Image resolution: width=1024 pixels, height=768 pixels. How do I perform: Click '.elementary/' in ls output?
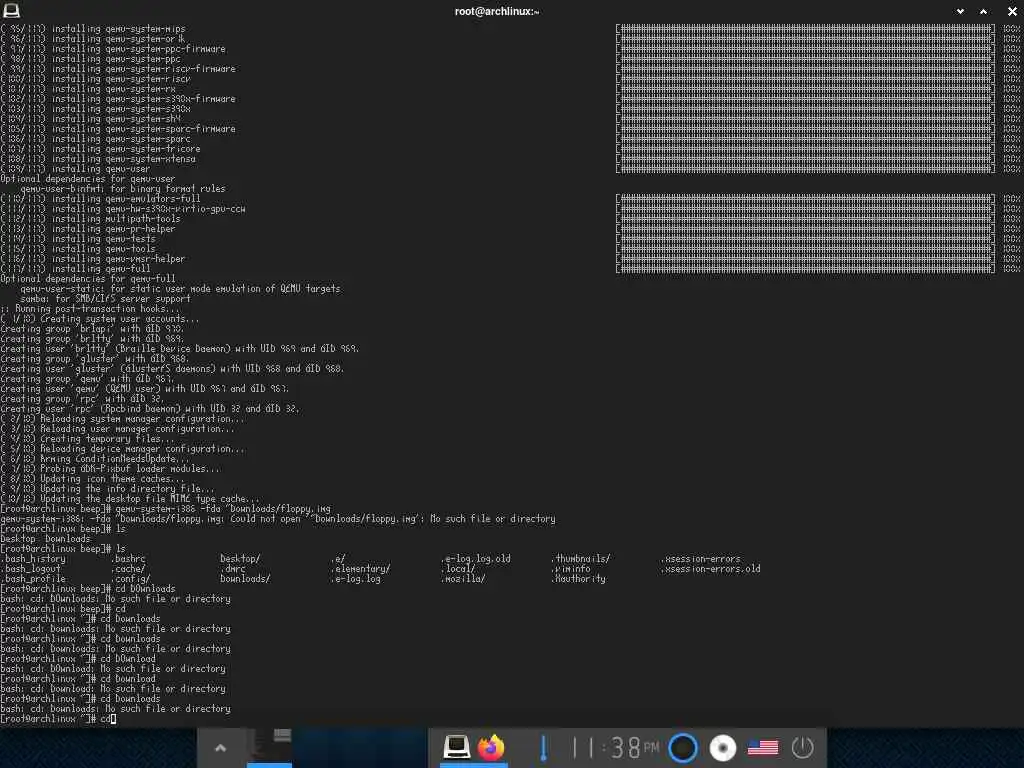tap(360, 569)
